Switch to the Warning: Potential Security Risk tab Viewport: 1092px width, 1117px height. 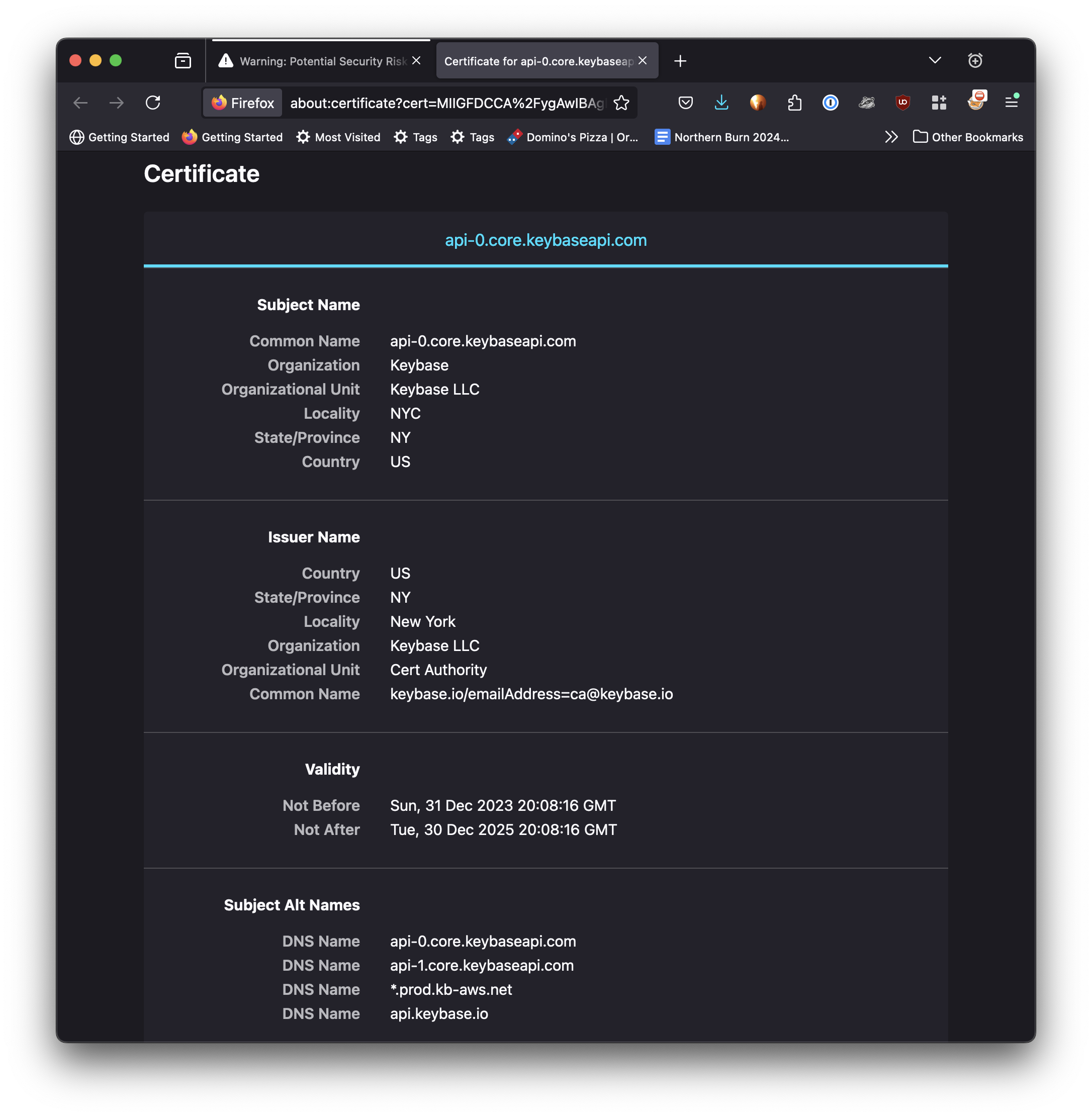point(318,61)
